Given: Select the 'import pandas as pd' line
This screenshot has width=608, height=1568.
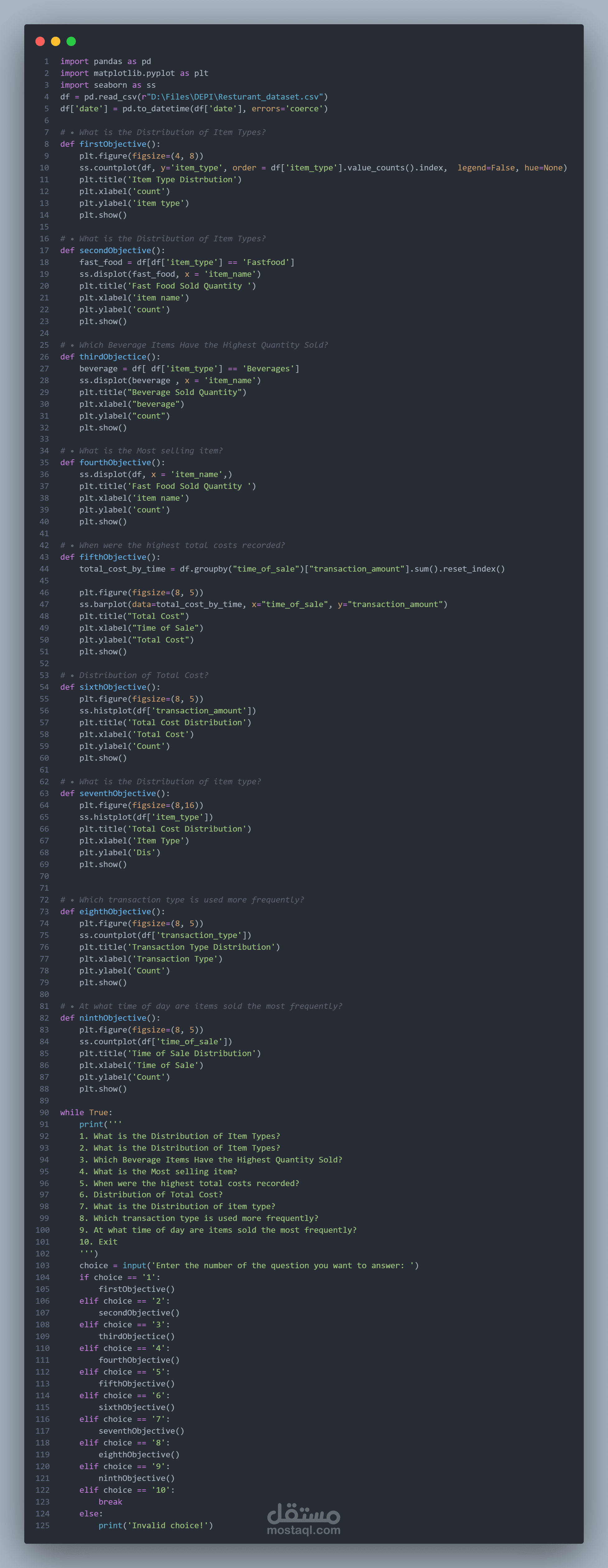Looking at the screenshot, I should click(105, 62).
